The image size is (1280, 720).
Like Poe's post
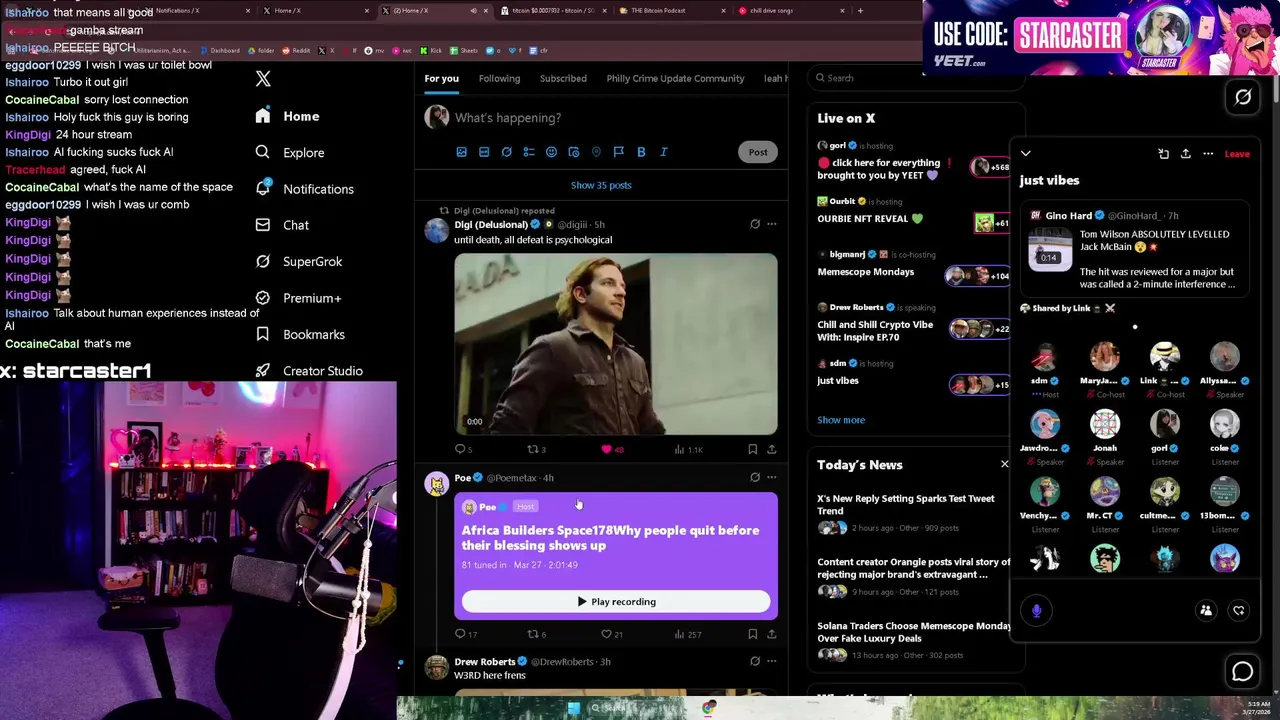pyautogui.click(x=611, y=634)
